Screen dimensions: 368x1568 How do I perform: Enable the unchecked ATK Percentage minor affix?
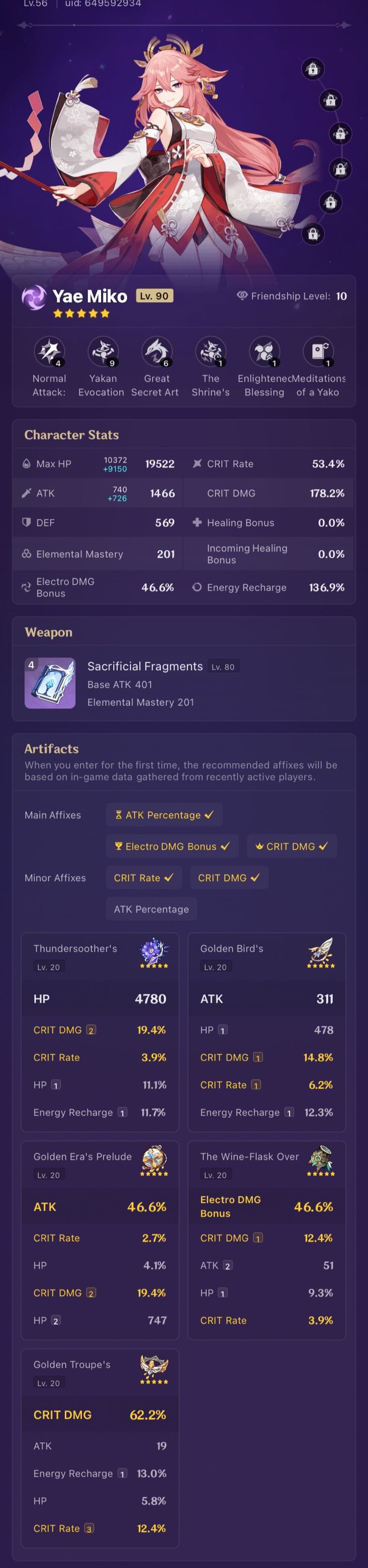pos(152,909)
